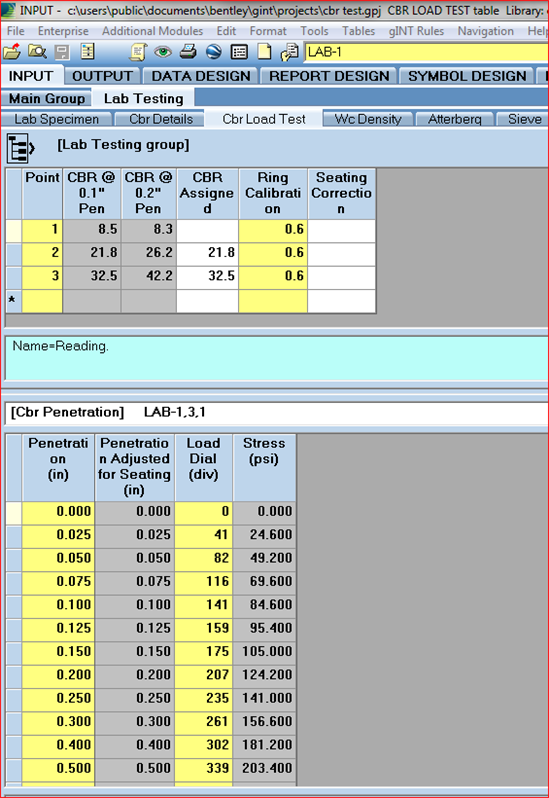Screen dimensions: 549x798
Task: Click the list form icon in toolbar
Action: (239, 52)
